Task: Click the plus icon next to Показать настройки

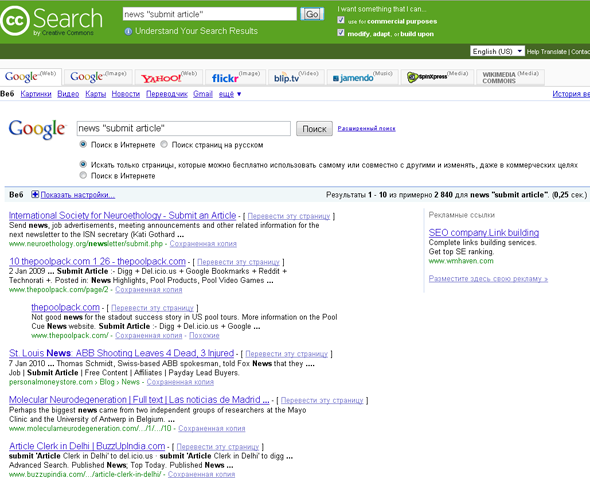Action: tap(35, 194)
